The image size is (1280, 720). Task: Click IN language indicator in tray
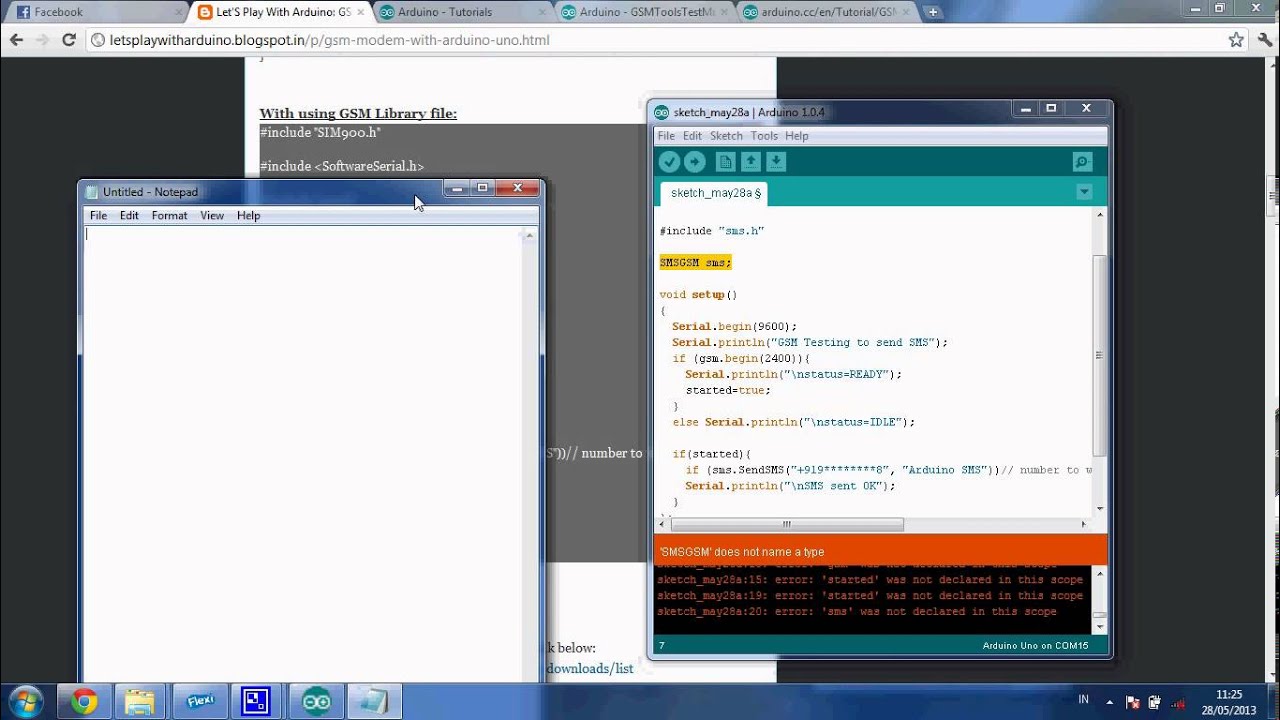(x=1084, y=700)
